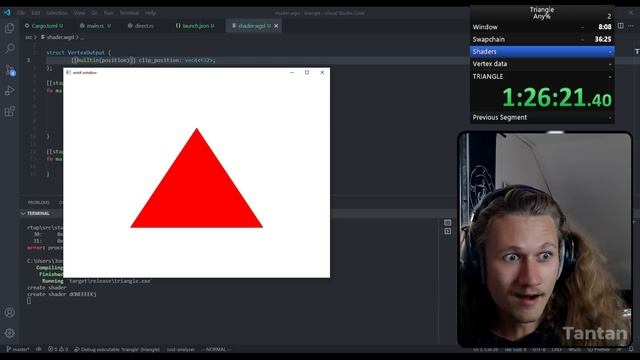Click the webcam video overlay

point(545,240)
